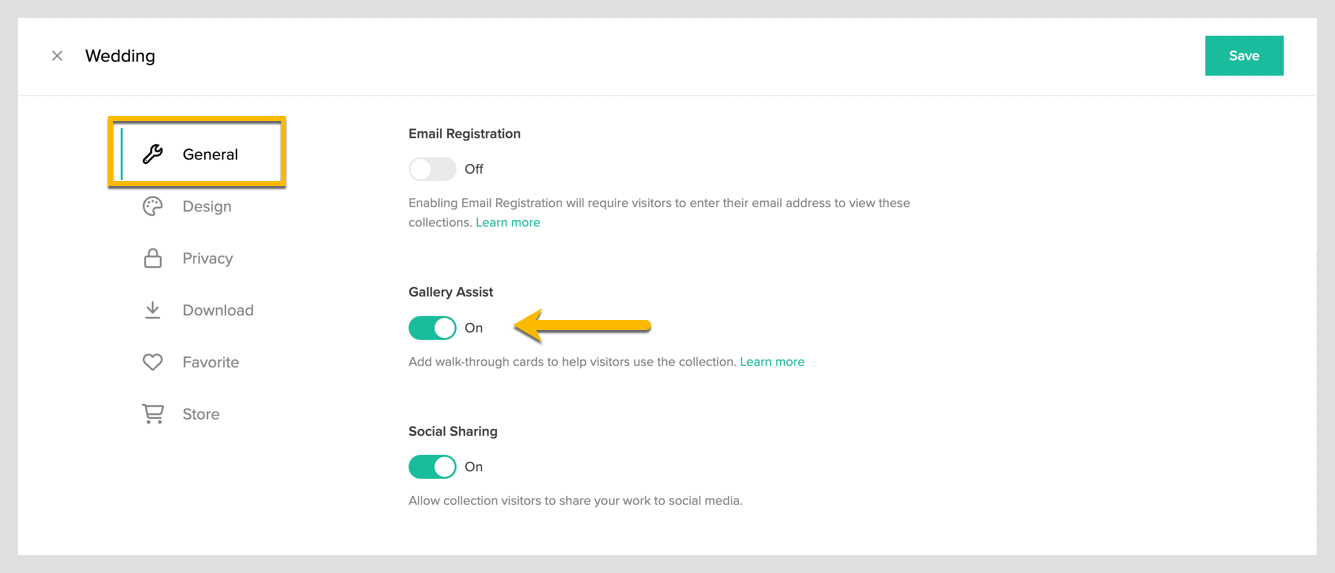Select the Download settings tab
The image size is (1335, 573).
[x=218, y=310]
